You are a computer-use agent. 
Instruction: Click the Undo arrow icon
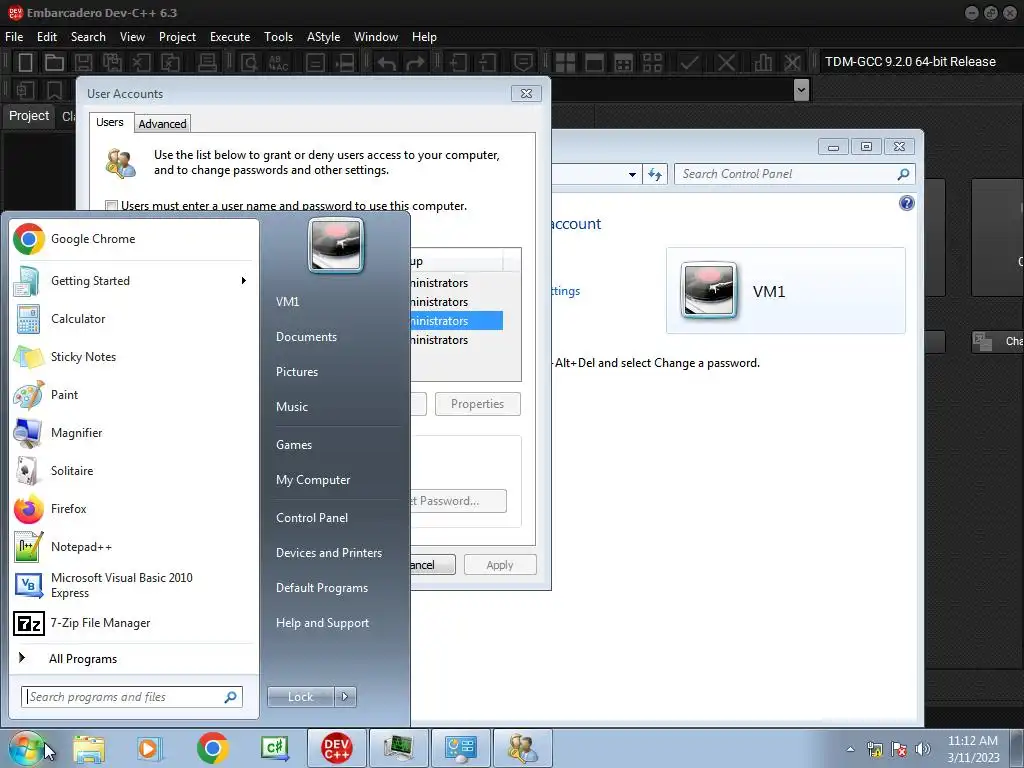point(387,63)
